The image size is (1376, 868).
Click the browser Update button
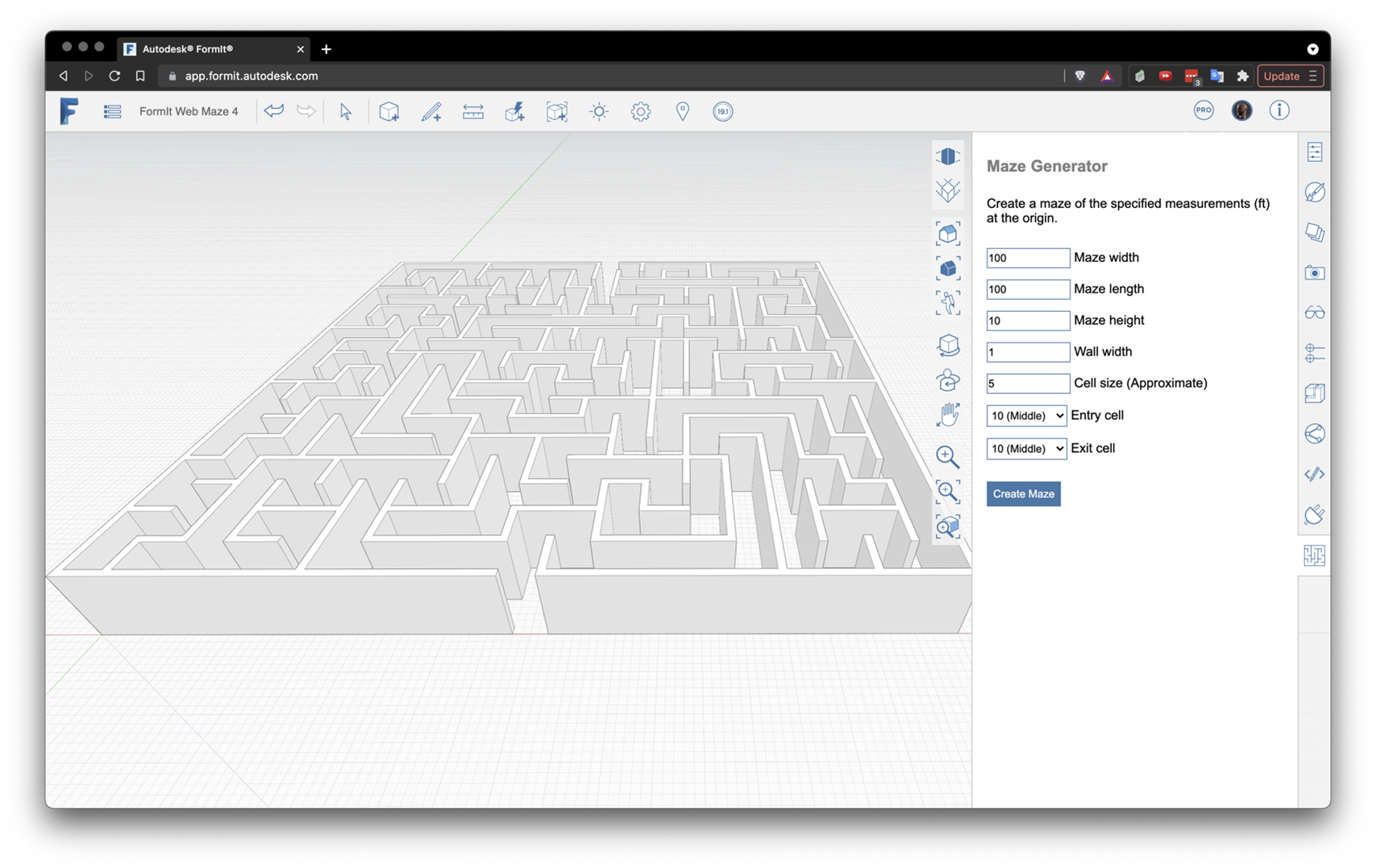(x=1281, y=76)
